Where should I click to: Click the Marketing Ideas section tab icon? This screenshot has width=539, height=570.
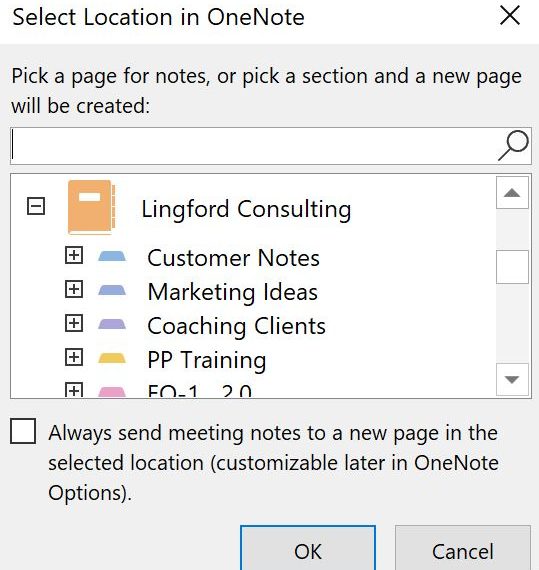112,290
